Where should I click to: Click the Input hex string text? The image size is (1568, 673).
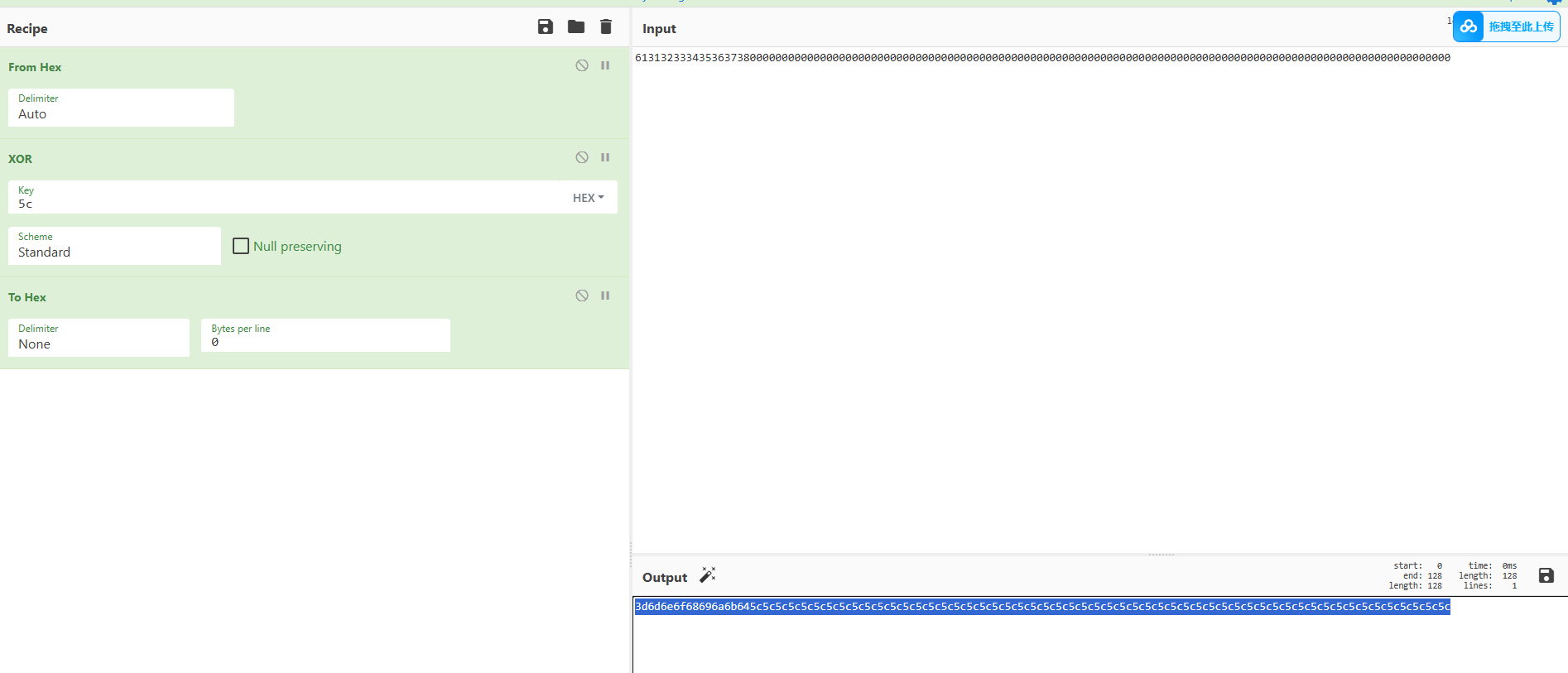pos(1041,58)
